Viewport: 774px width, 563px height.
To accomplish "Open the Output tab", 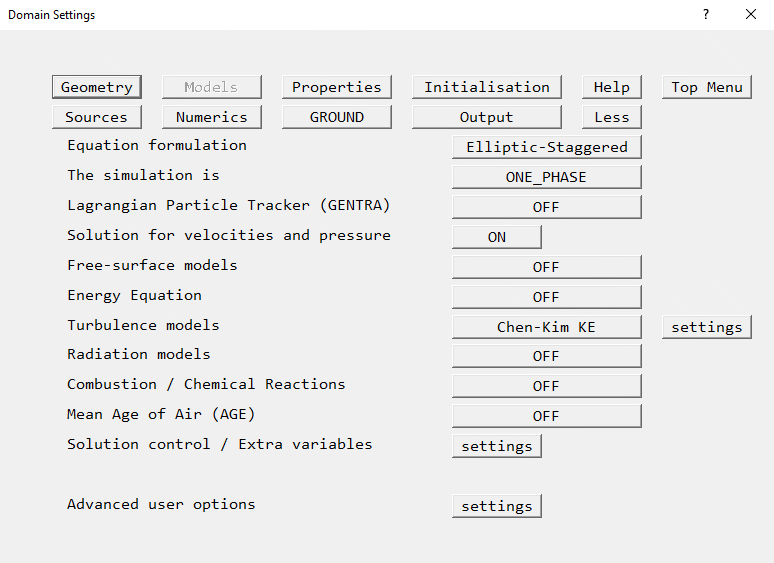I will pos(486,117).
